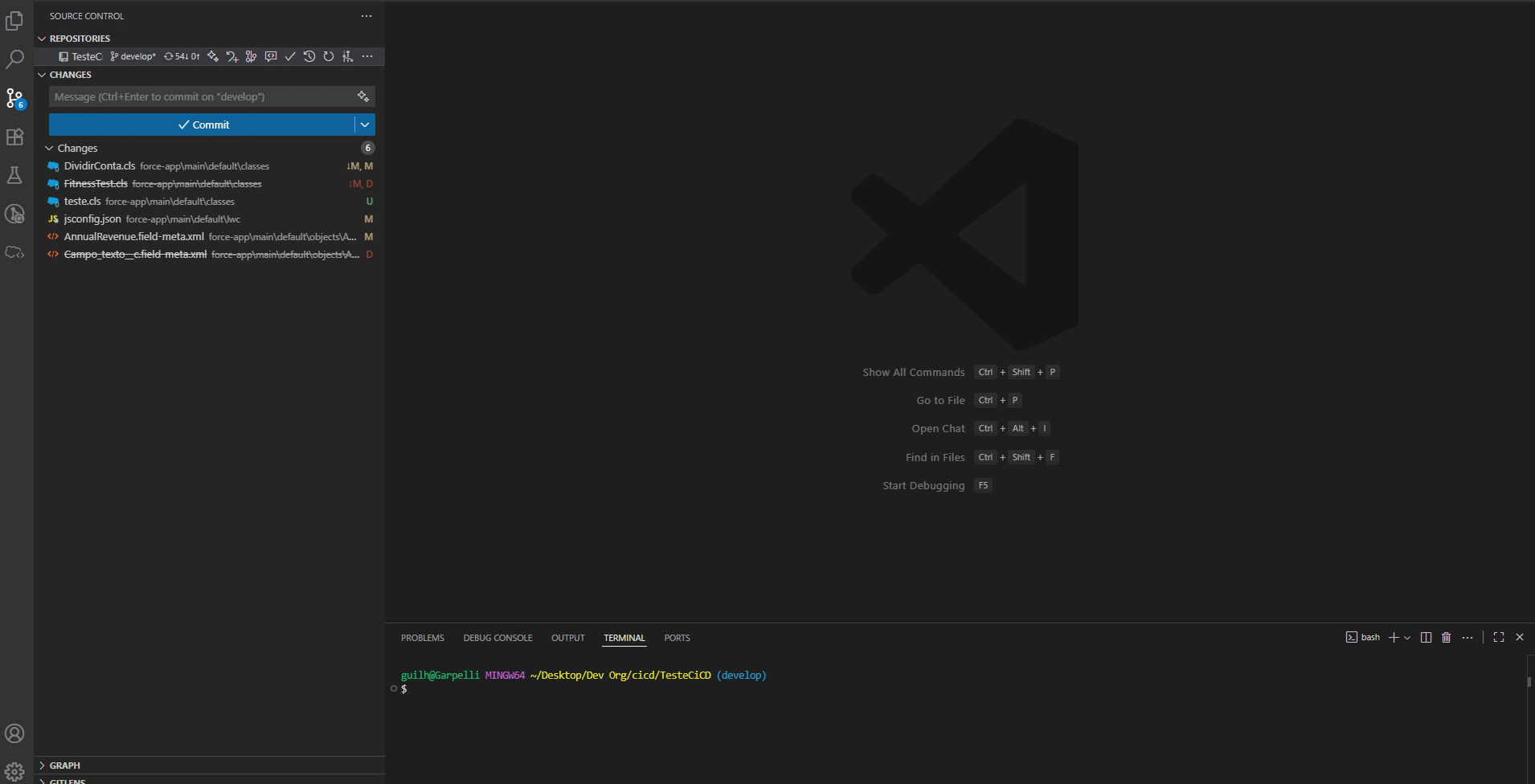Click the commit message input box

[203, 96]
